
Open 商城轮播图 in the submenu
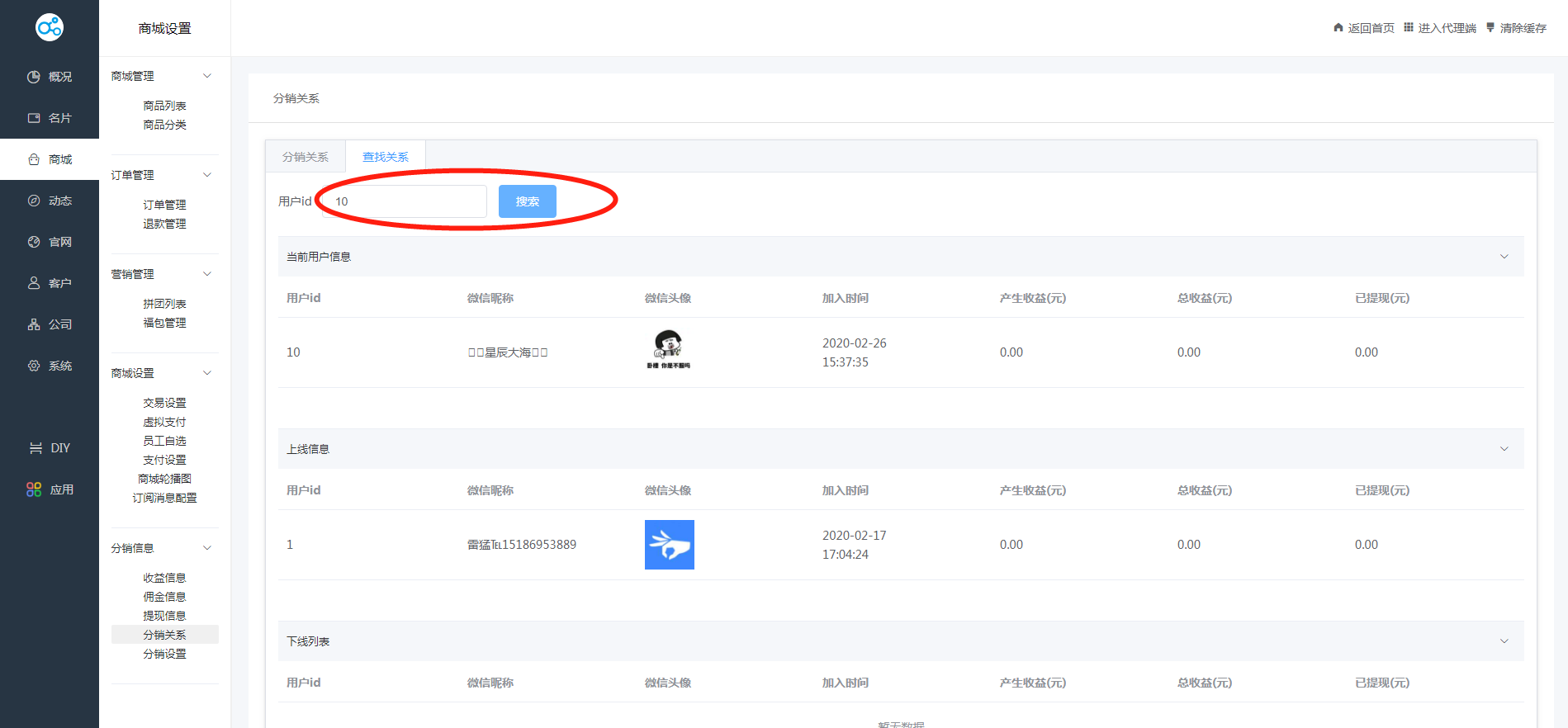(164, 479)
